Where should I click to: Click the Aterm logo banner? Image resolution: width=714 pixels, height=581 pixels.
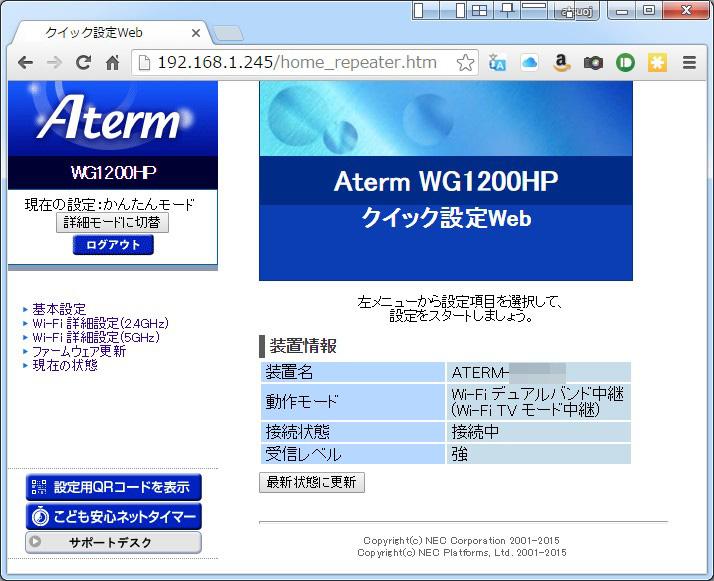[113, 118]
